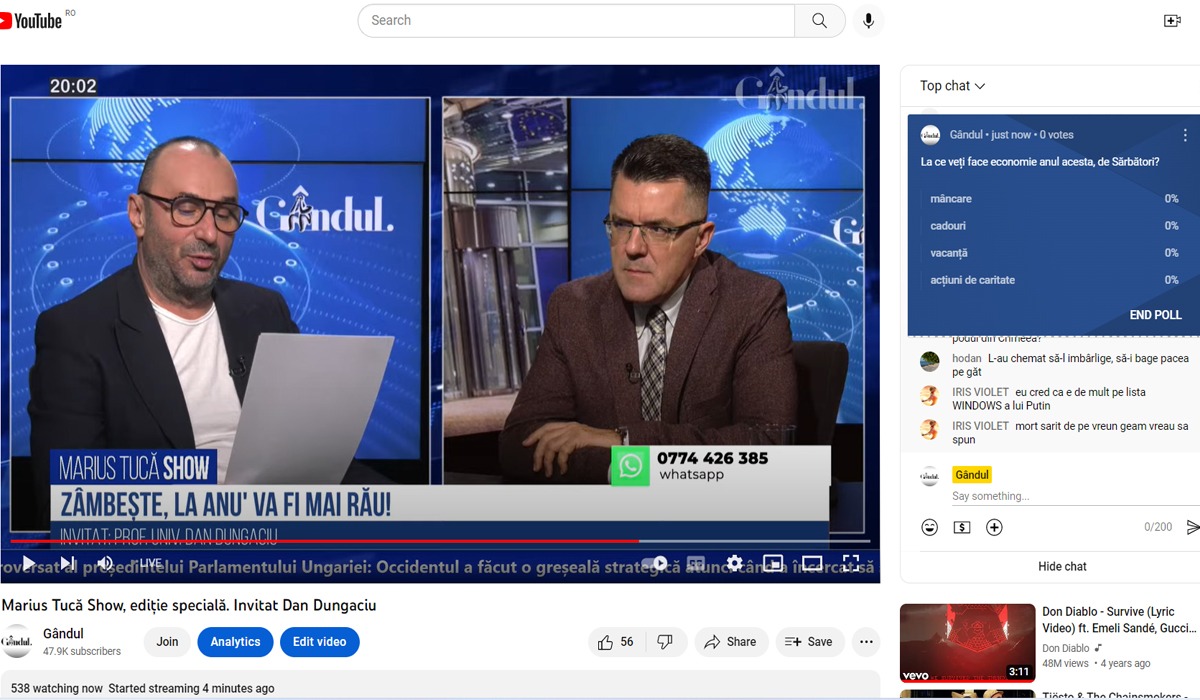Open emoji picker in chat

click(x=930, y=527)
